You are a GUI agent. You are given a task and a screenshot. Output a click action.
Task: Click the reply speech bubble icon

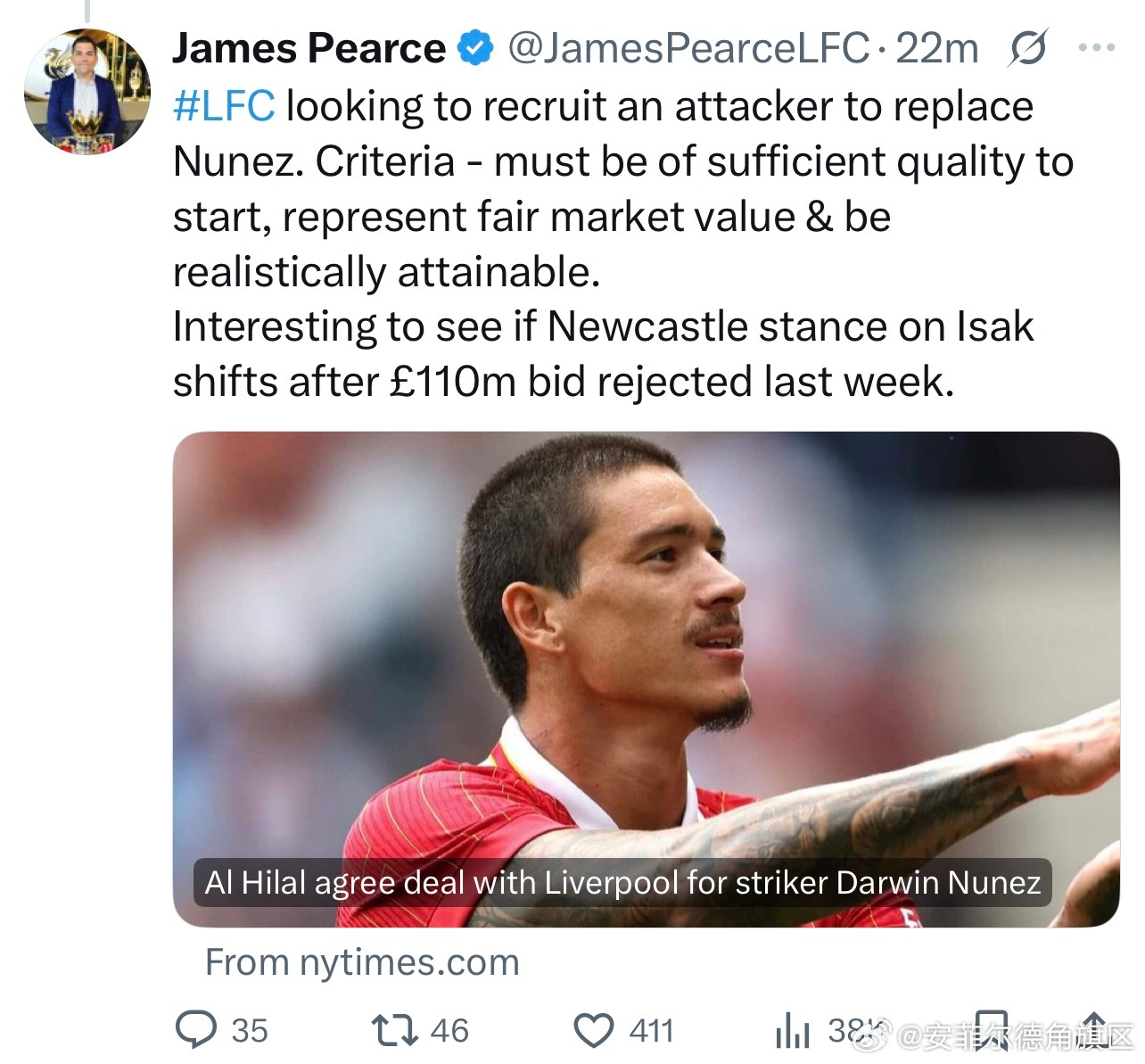tap(196, 1030)
